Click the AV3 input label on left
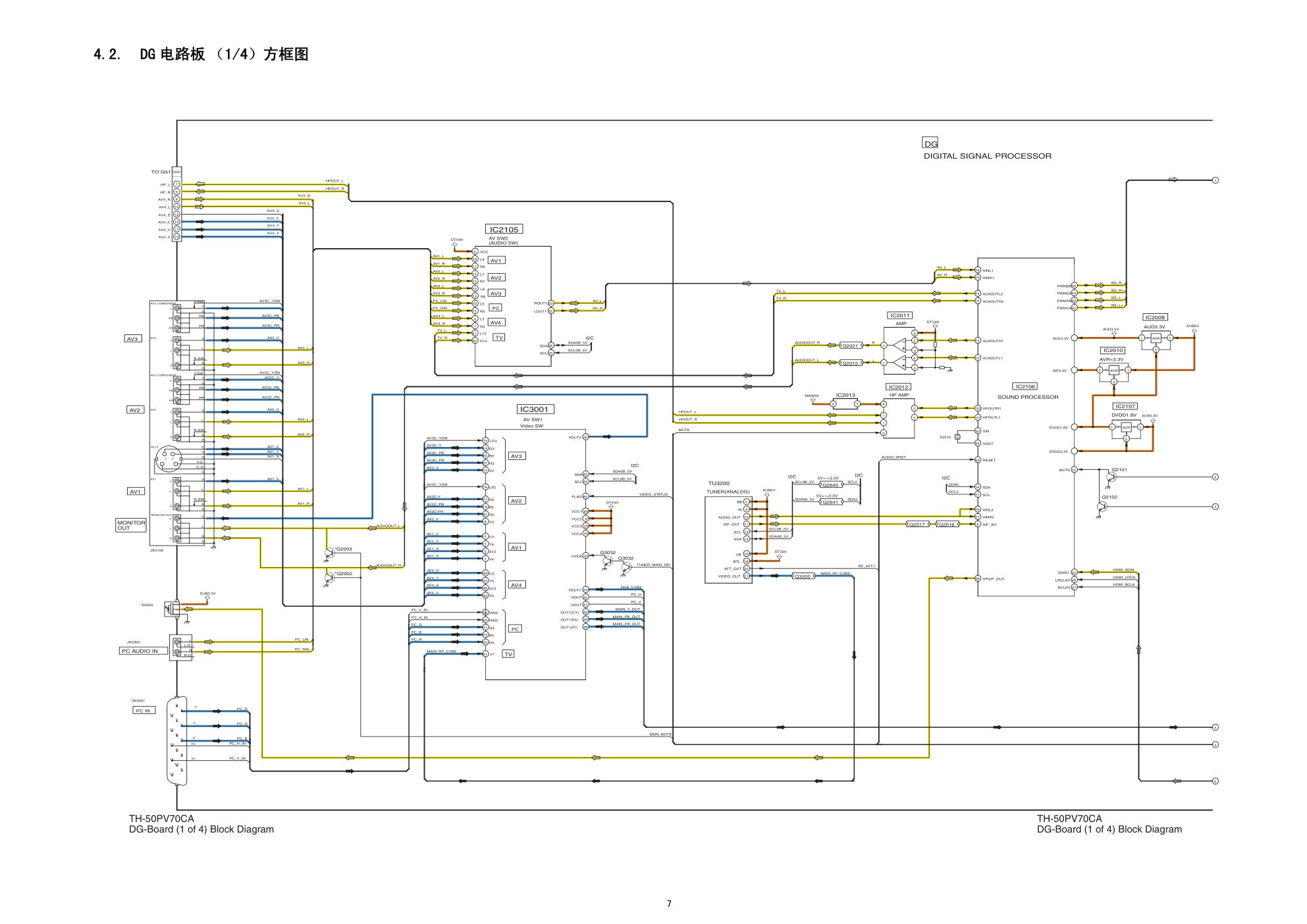1307x924 pixels. (x=133, y=339)
